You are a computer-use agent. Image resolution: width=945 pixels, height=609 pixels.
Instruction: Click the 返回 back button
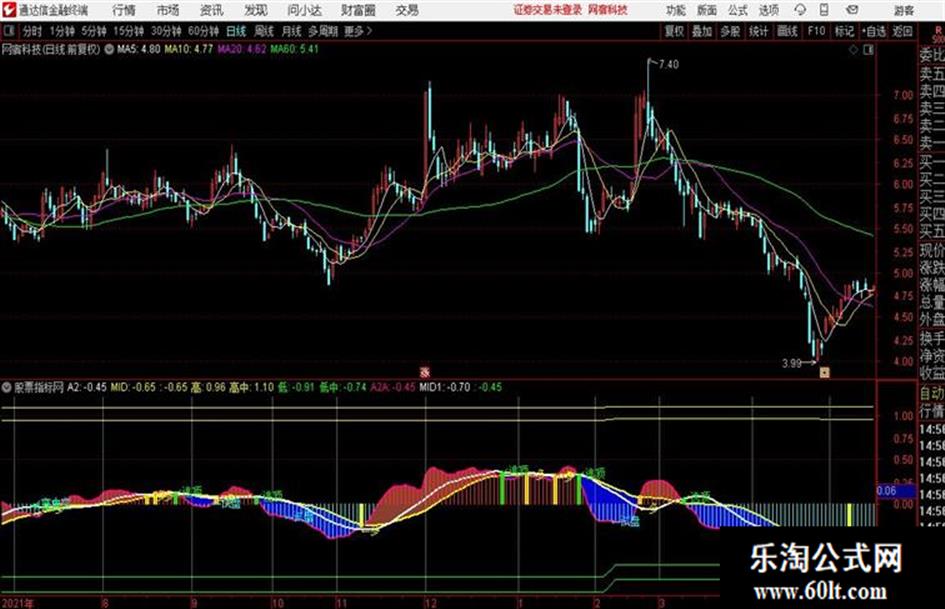tap(902, 31)
